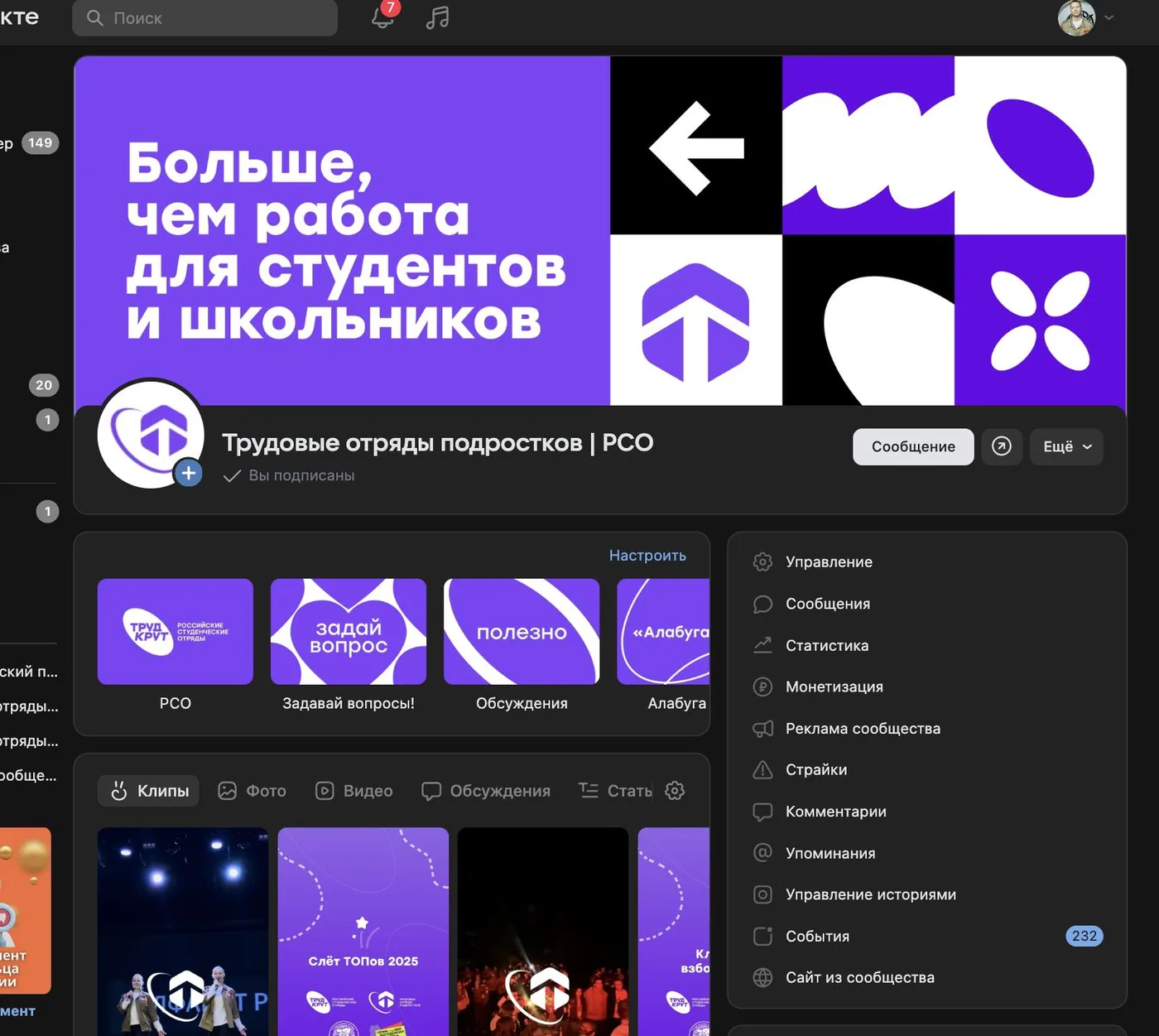Viewport: 1159px width, 1036px height.
Task: Click the search magnifier icon
Action: (95, 17)
